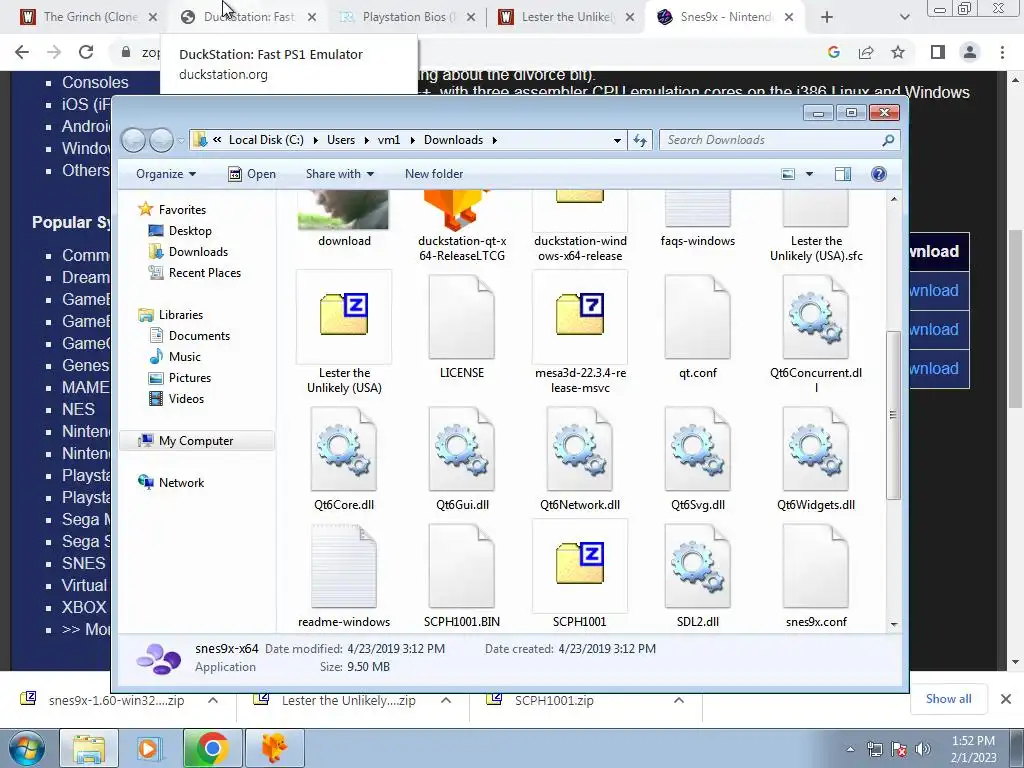Open the Qt6Core.dll file icon
1024x768 pixels.
click(x=344, y=449)
